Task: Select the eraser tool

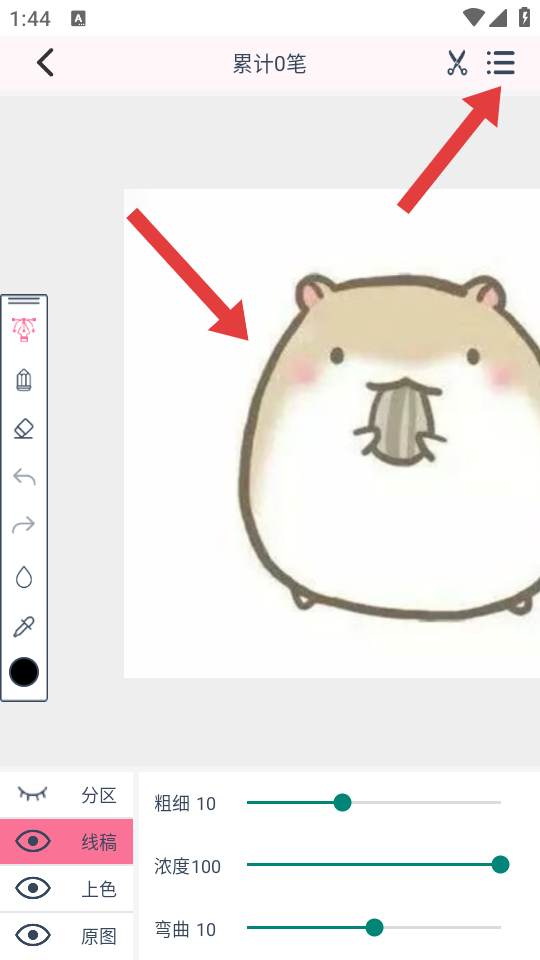Action: [24, 429]
